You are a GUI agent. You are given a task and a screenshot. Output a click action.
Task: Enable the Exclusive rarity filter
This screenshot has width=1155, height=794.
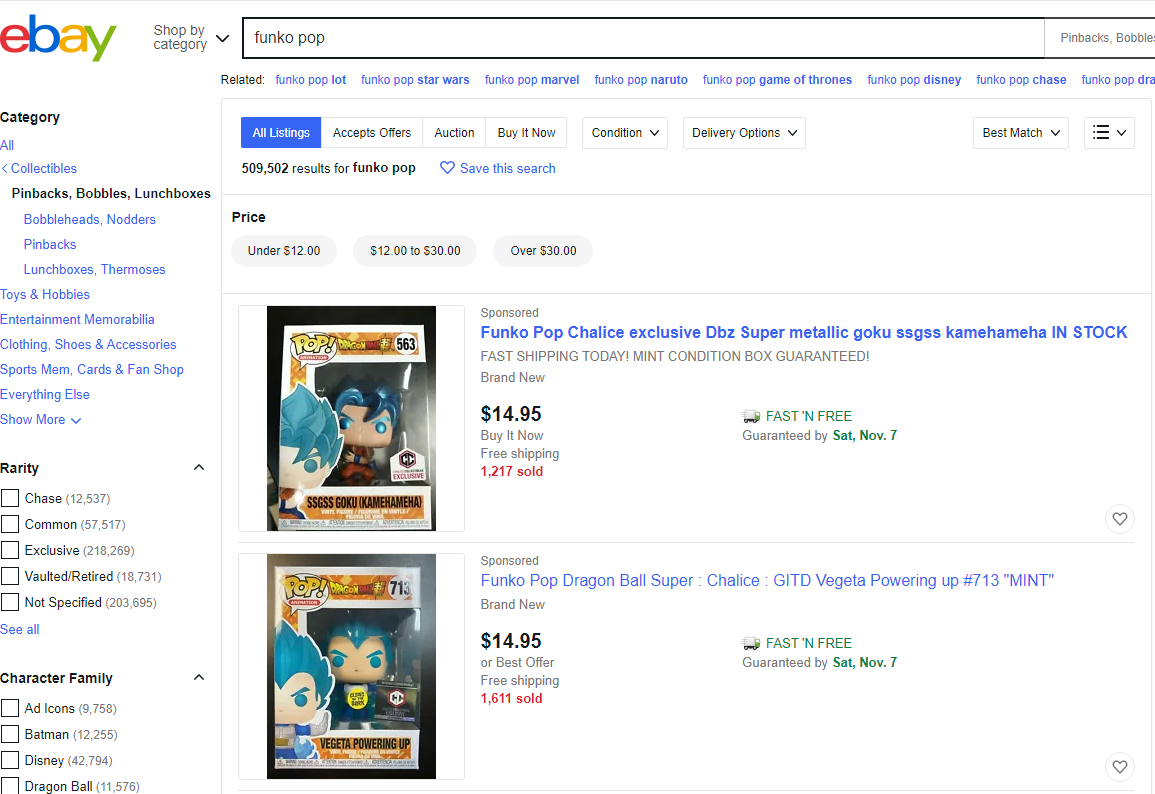pos(10,550)
